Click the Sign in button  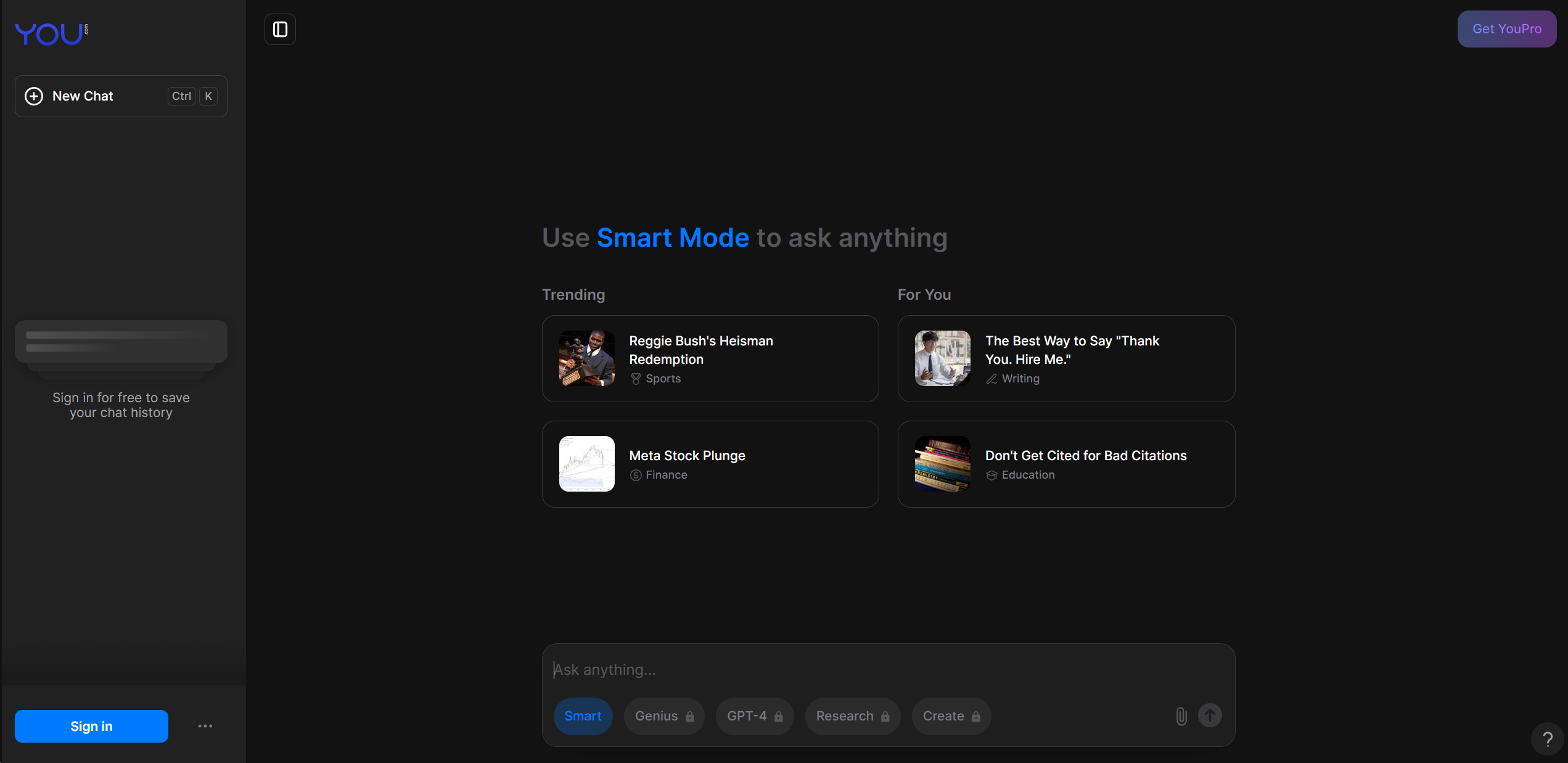point(91,726)
